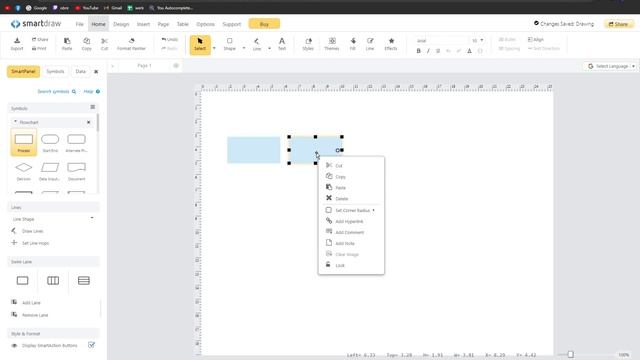
Task: Select the Decision diamond symbol
Action: [x=24, y=171]
